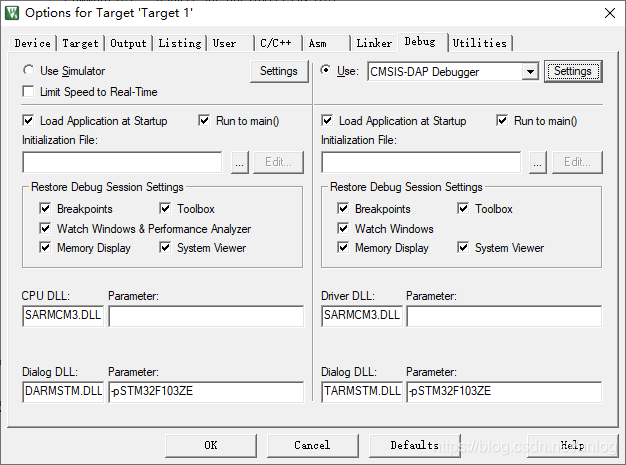Viewport: 626px width, 465px height.
Task: Click the CPU DLL Parameter field
Action: coord(206,316)
